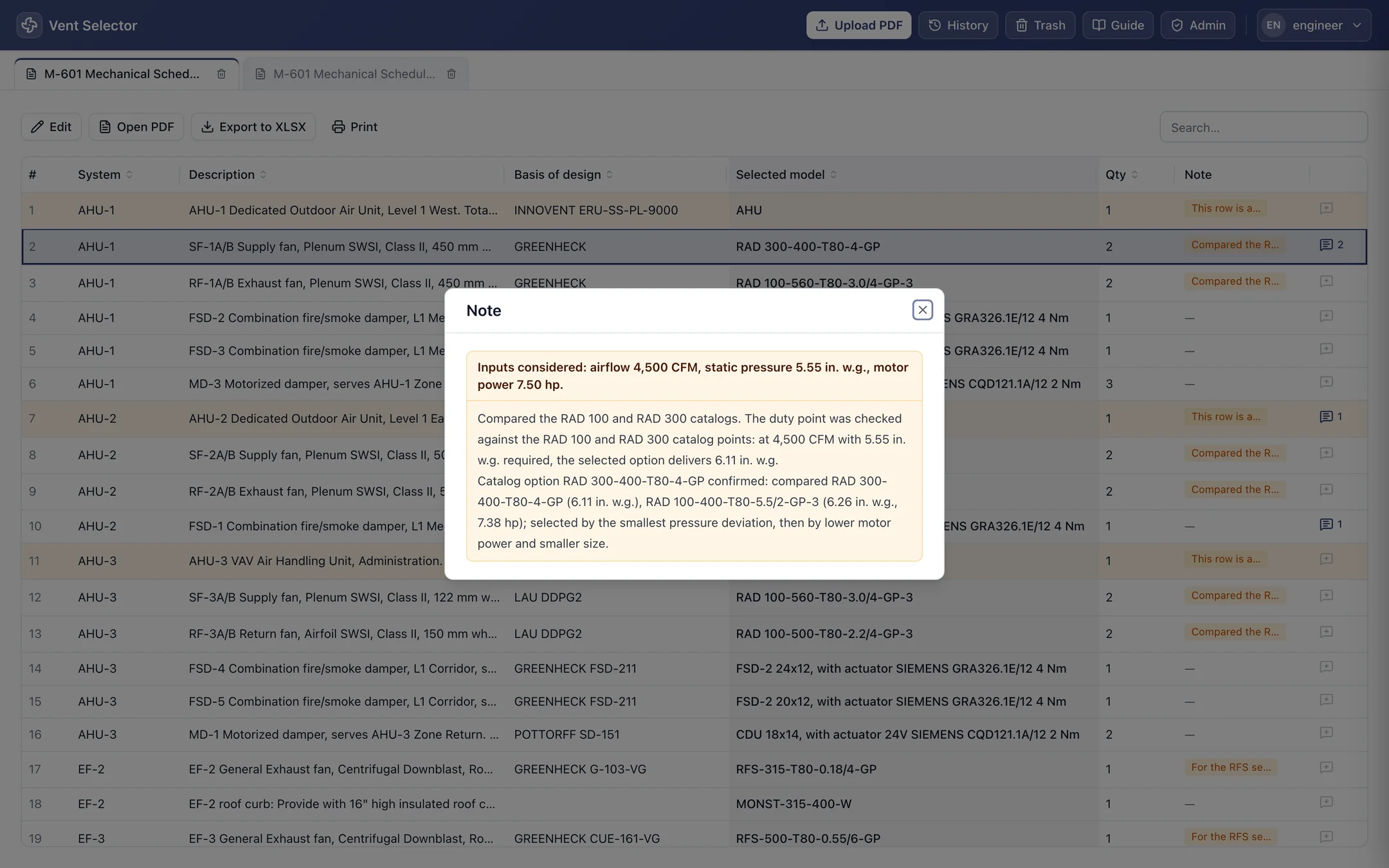Viewport: 1389px width, 868px height.
Task: Sort table by Basis of design column
Action: (x=563, y=174)
